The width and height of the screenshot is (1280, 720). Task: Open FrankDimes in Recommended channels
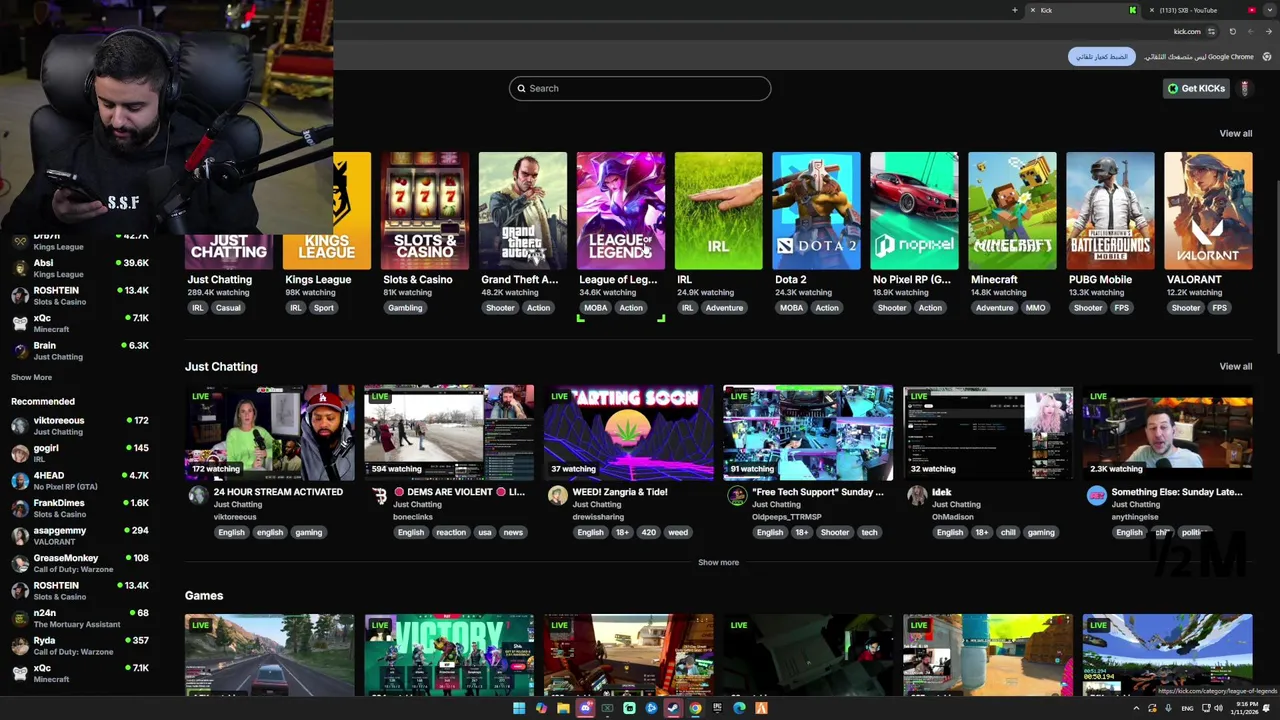(80, 508)
